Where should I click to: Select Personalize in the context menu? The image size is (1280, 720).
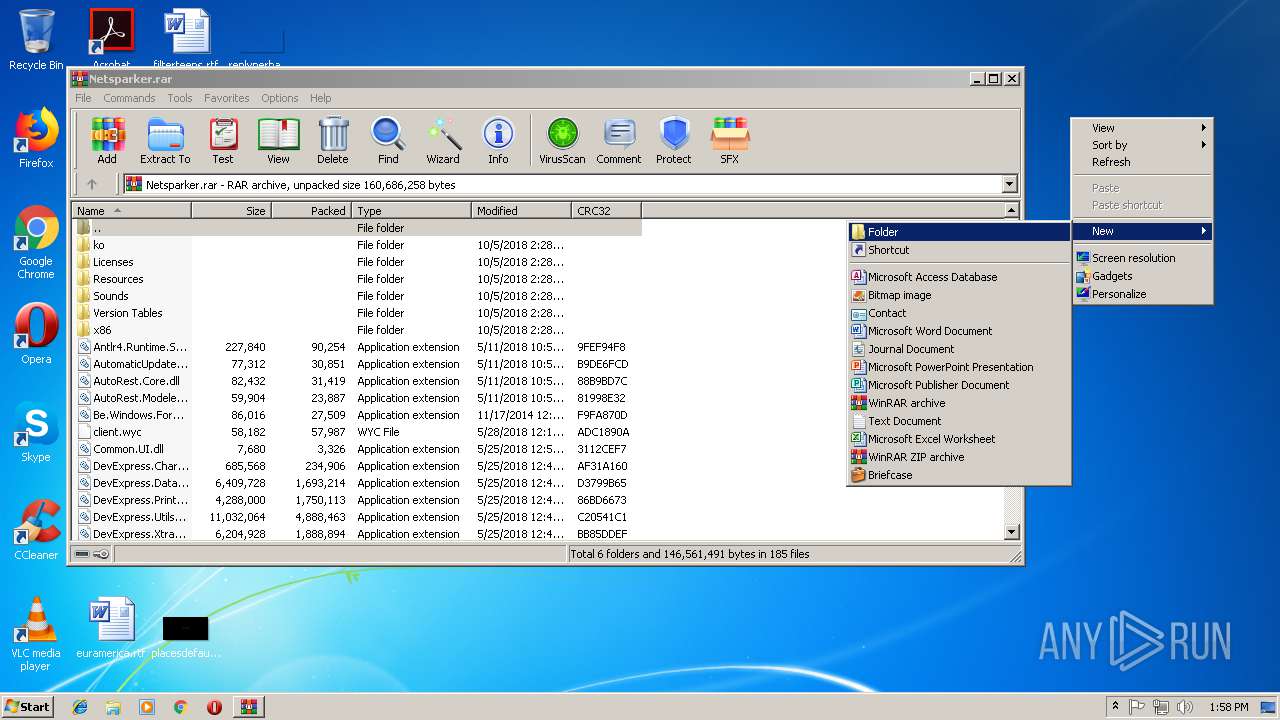click(x=1142, y=294)
